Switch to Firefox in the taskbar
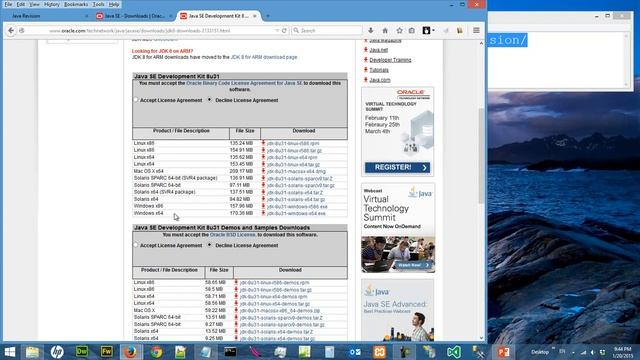The width and height of the screenshot is (640, 360). (131, 352)
